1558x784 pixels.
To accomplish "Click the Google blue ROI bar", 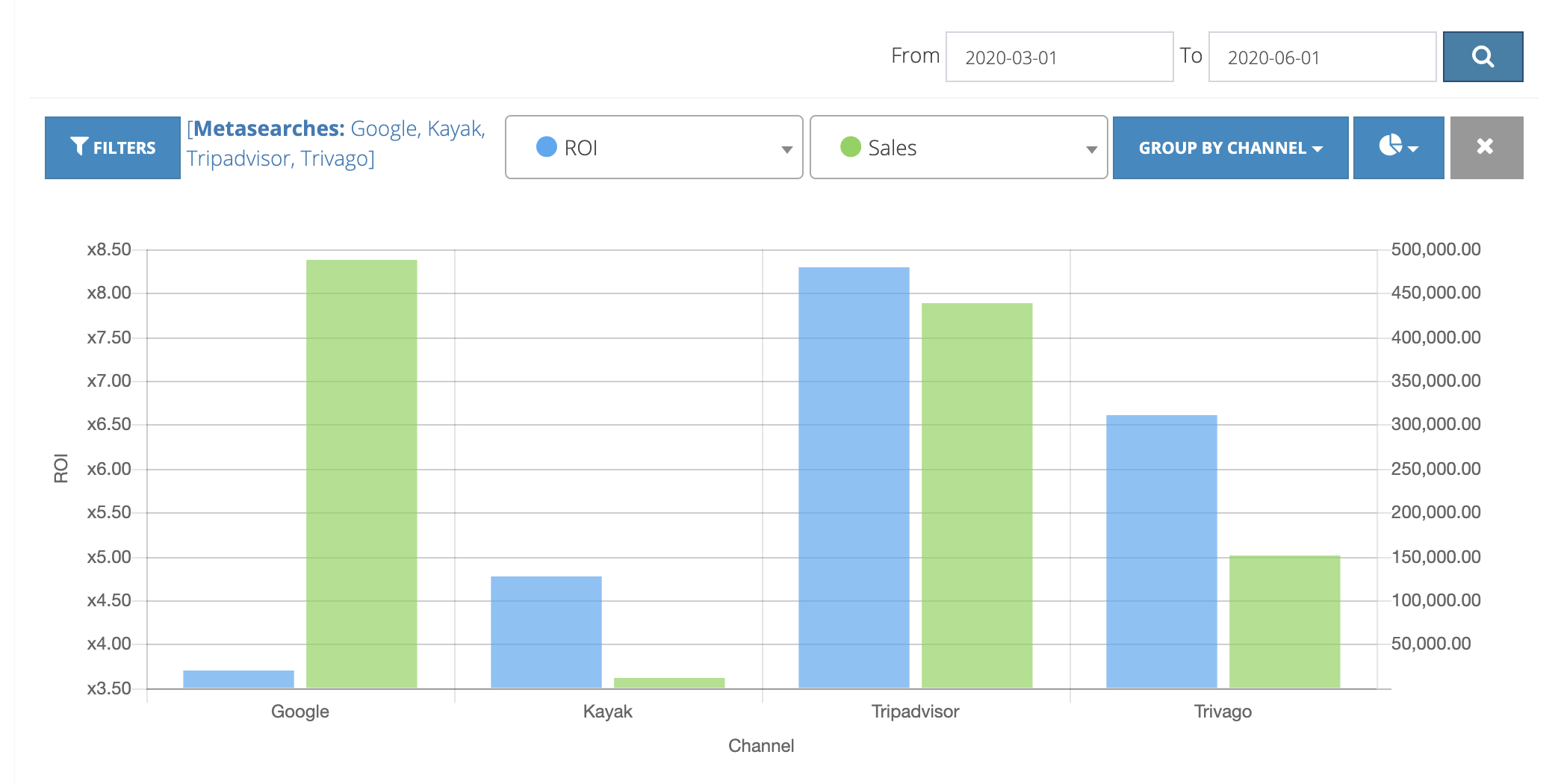I will [x=238, y=679].
